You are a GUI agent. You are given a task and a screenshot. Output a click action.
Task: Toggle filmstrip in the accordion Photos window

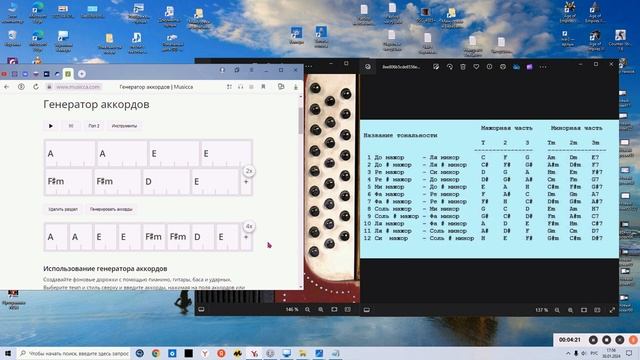201,310
